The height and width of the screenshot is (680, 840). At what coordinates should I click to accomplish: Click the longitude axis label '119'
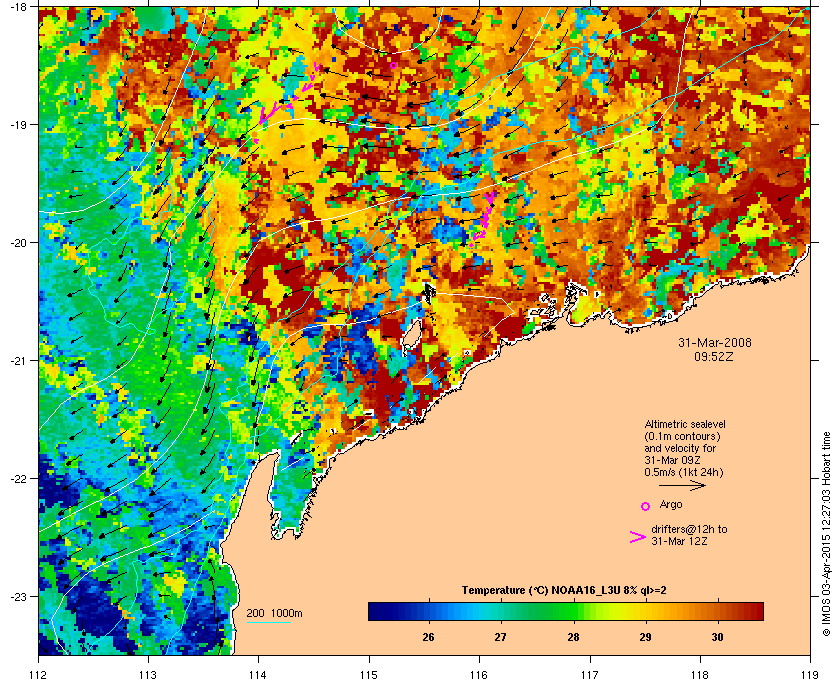click(x=810, y=674)
